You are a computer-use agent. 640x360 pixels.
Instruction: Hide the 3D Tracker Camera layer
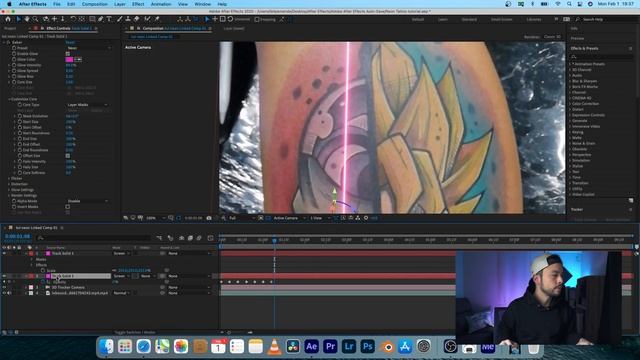coord(4,287)
